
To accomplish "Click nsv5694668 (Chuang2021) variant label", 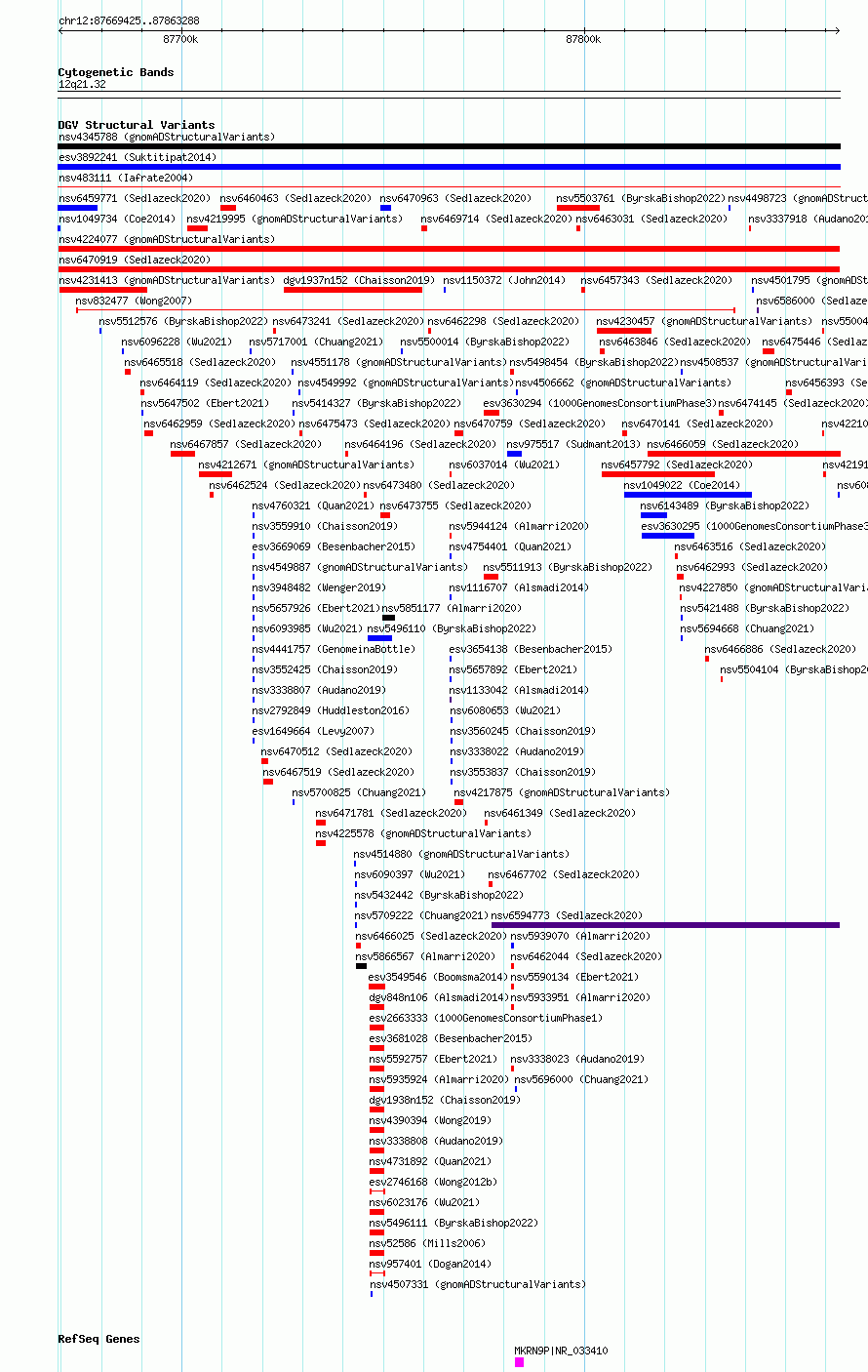I will tap(747, 628).
